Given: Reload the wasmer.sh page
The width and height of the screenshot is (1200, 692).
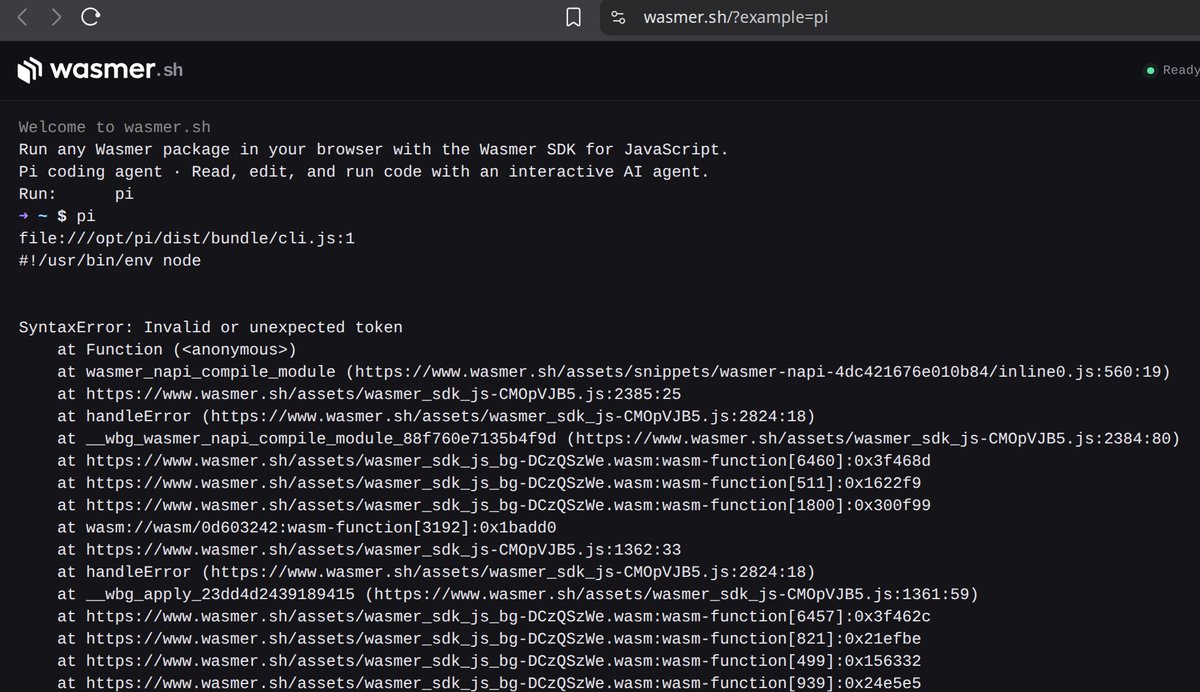Looking at the screenshot, I should tap(90, 17).
